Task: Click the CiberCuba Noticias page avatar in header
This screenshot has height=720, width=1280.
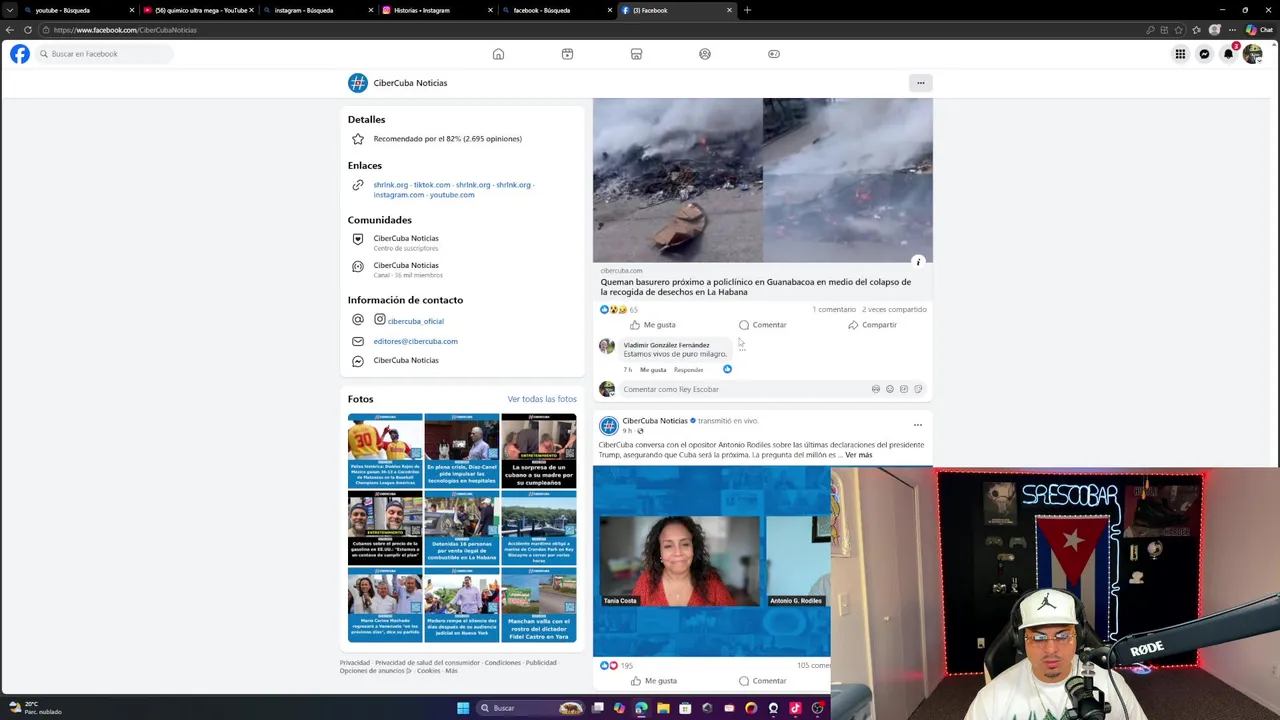Action: (x=357, y=83)
